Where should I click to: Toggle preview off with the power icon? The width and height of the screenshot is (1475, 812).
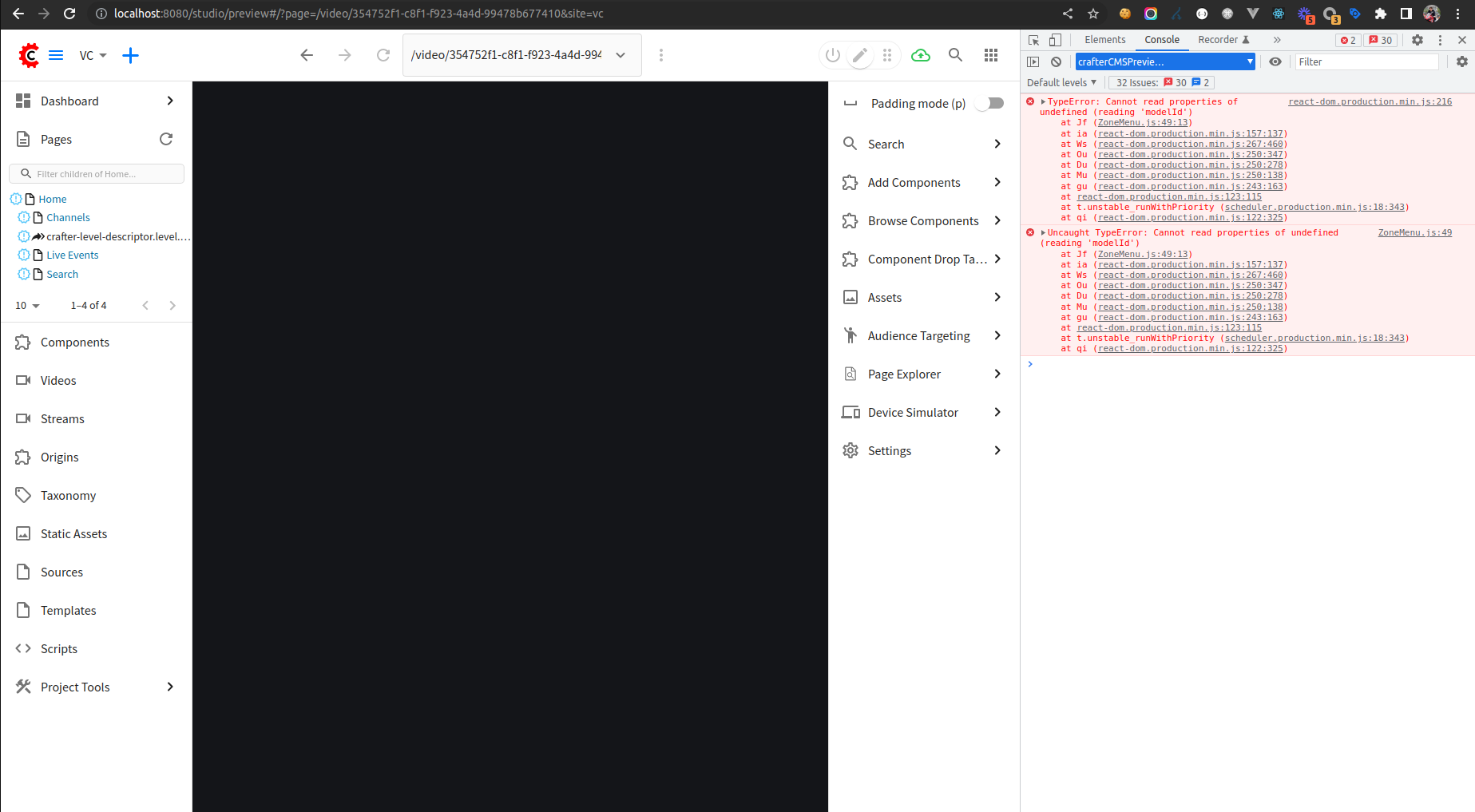point(833,55)
